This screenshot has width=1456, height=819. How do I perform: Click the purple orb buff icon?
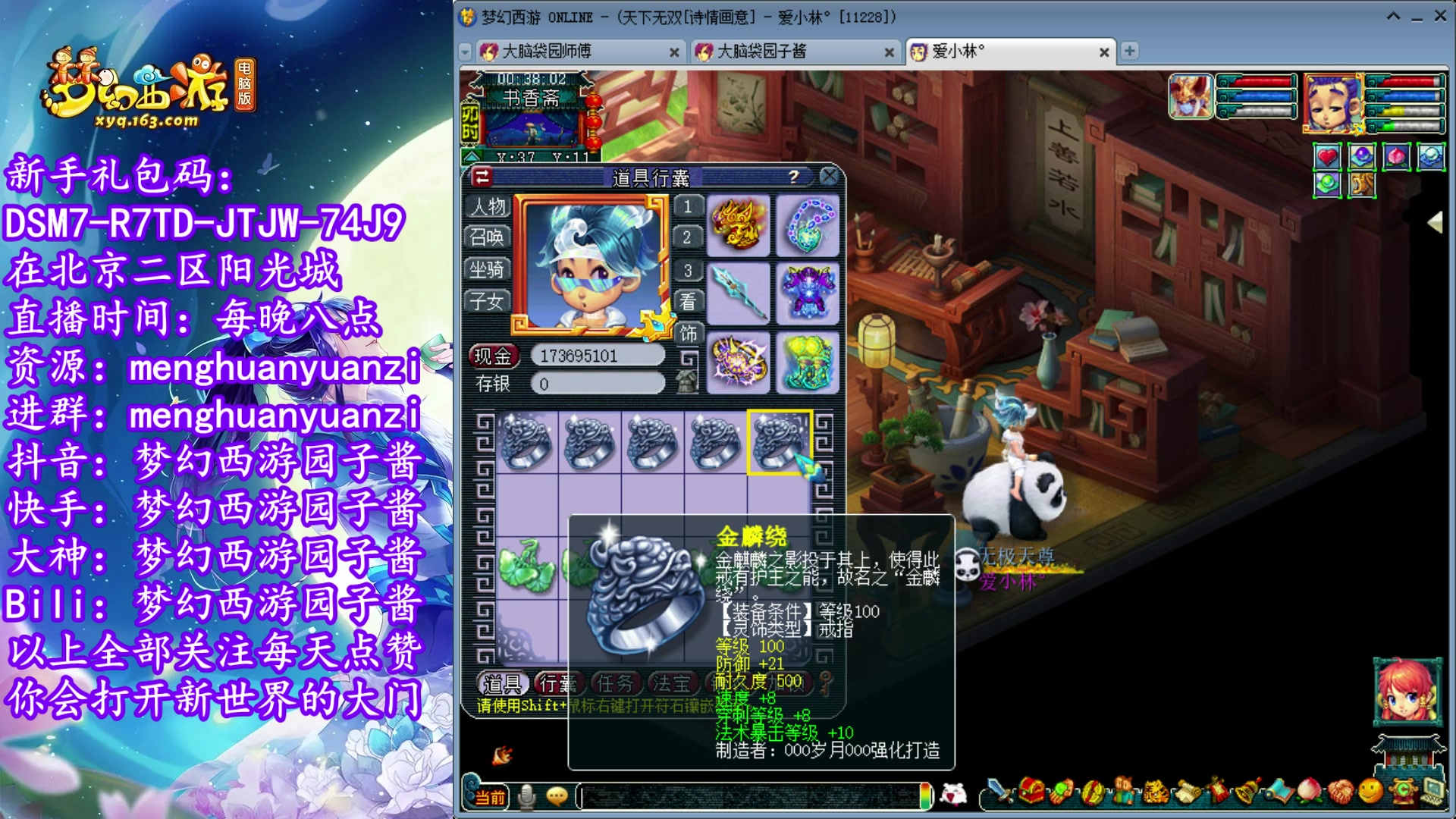click(x=1362, y=157)
